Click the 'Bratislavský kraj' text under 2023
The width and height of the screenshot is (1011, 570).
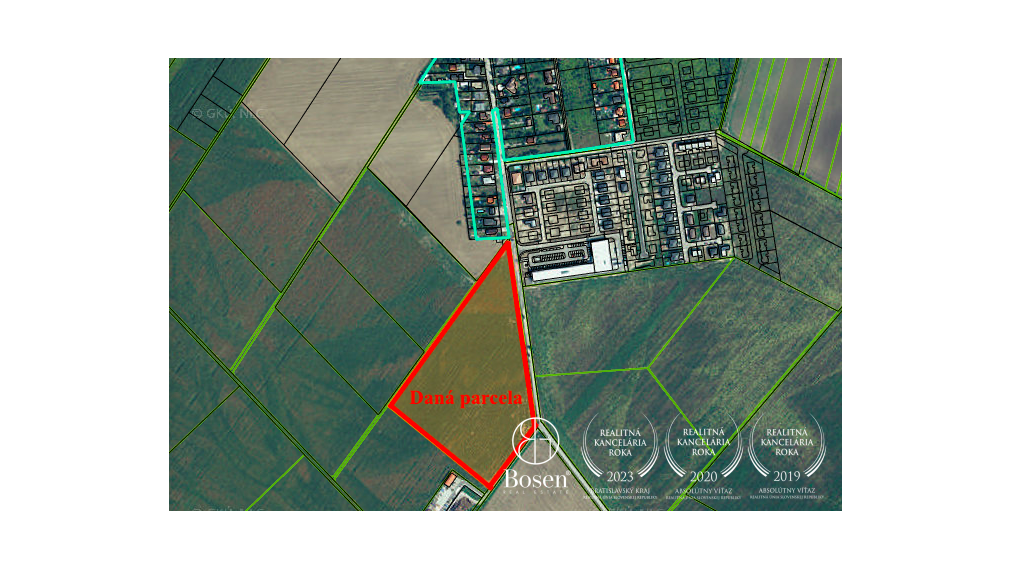[x=620, y=492]
